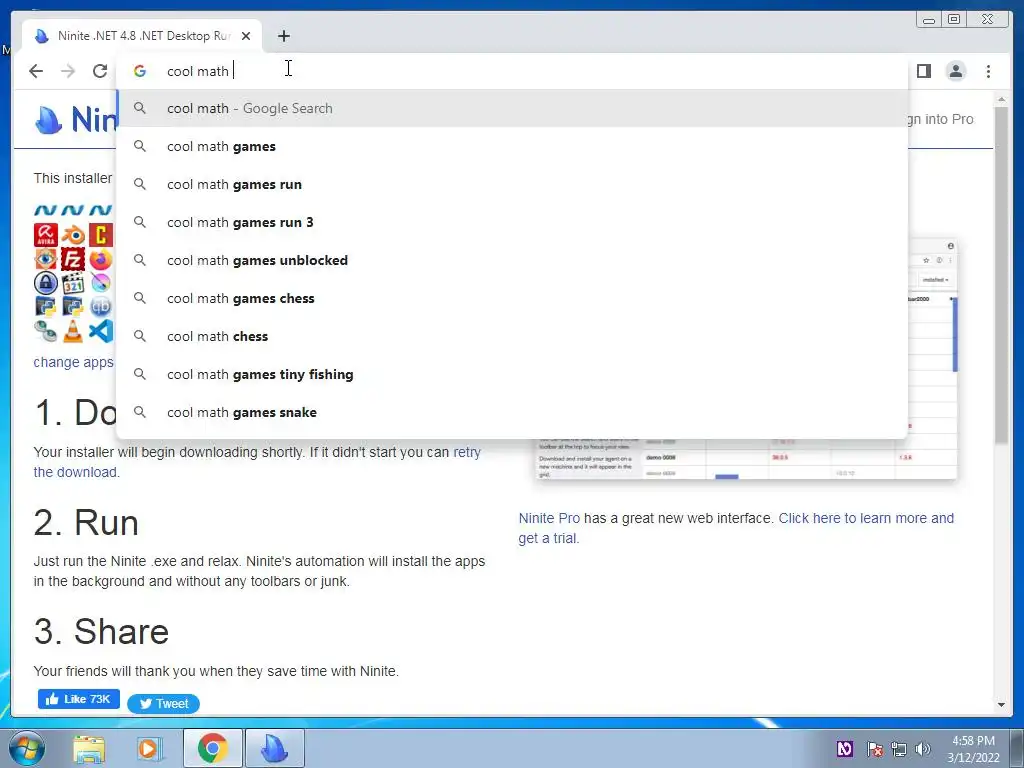This screenshot has height=768, width=1024.
Task: Click the FileZilla icon in installer list
Action: point(73,259)
